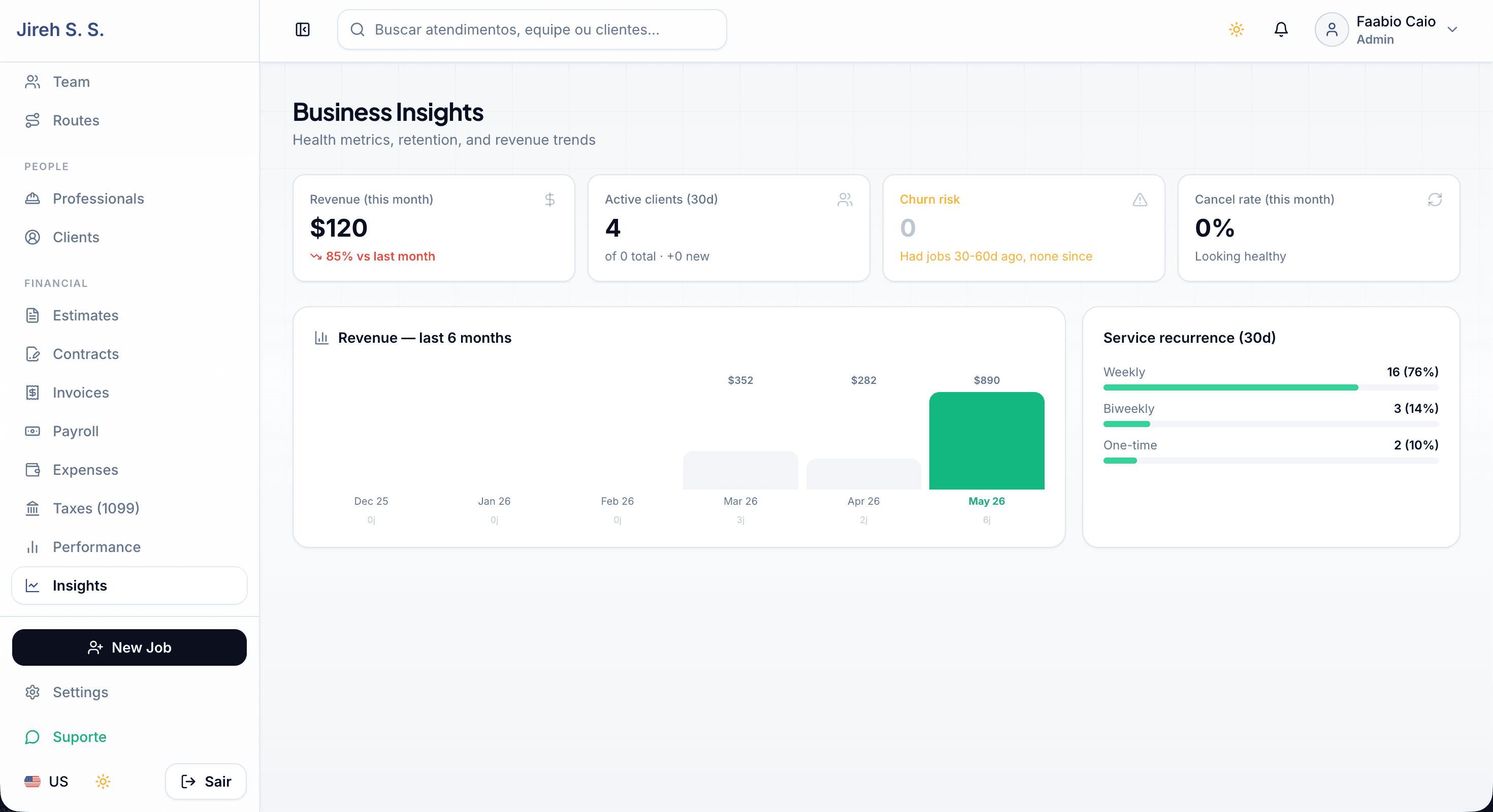The image size is (1493, 812).
Task: Click the Mar 26 revenue bar
Action: (740, 470)
